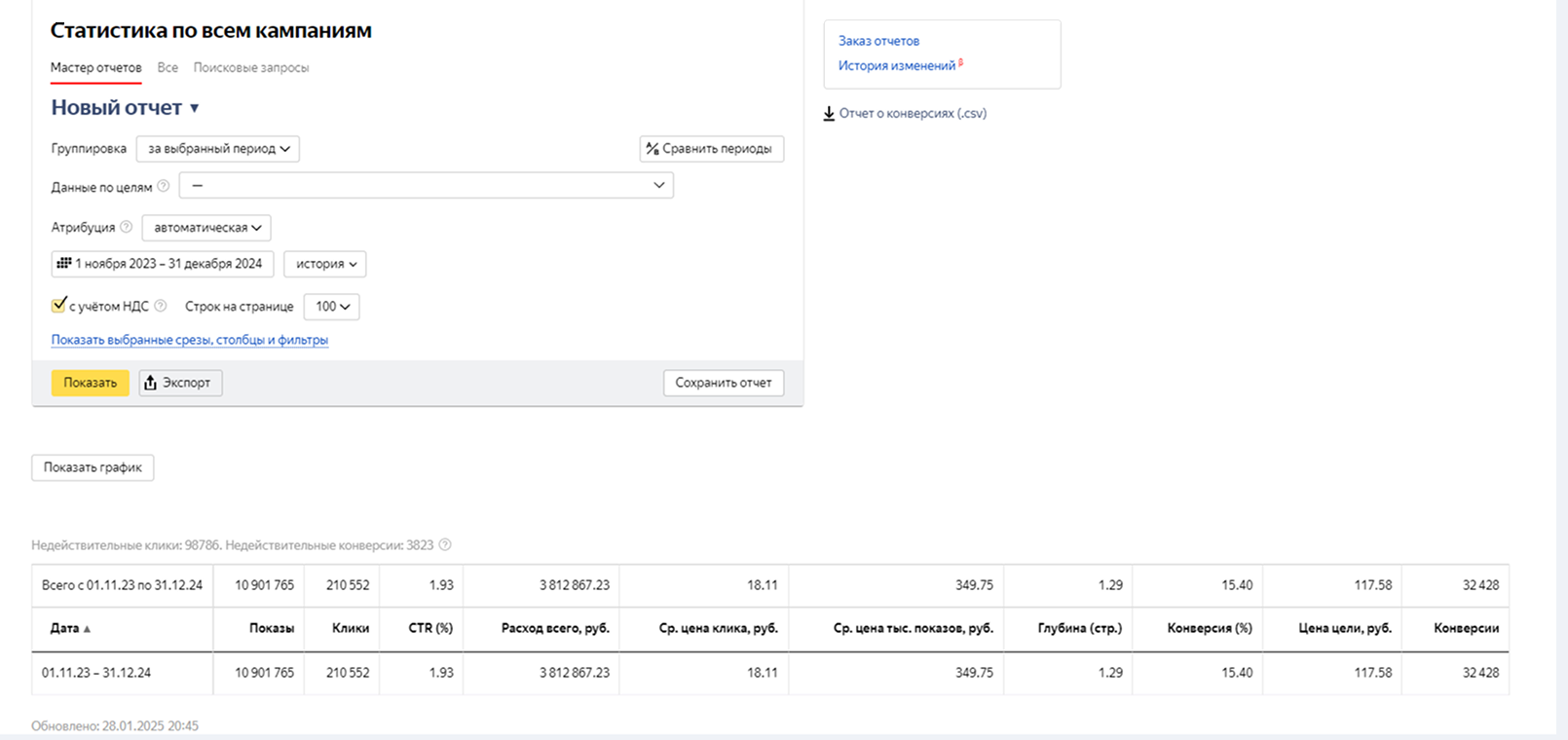
Task: Expand the Новый отчет title dropdown
Action: [x=194, y=108]
